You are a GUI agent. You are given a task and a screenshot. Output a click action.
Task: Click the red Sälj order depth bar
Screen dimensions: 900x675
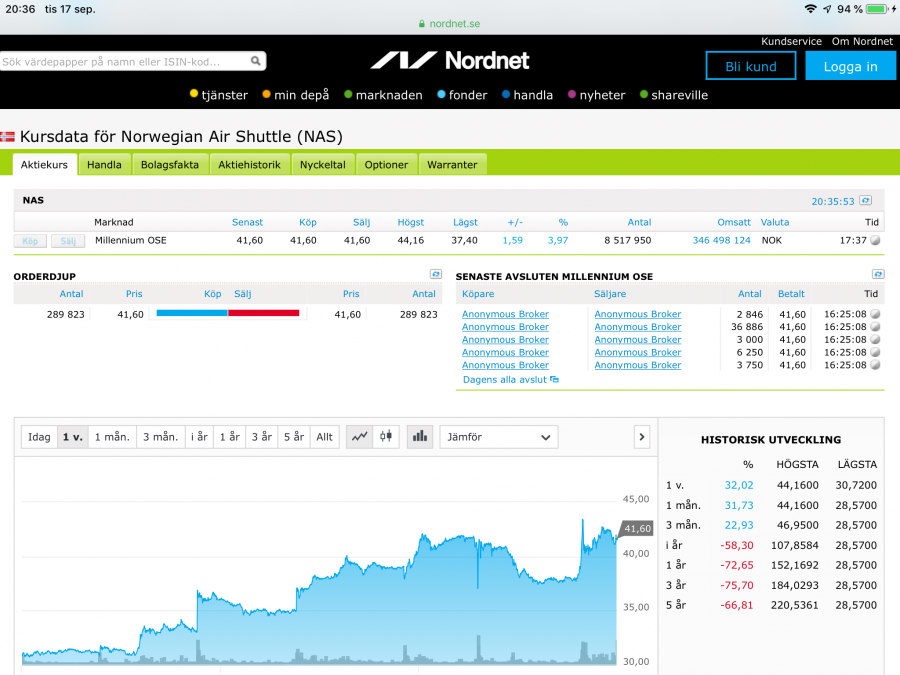point(264,313)
